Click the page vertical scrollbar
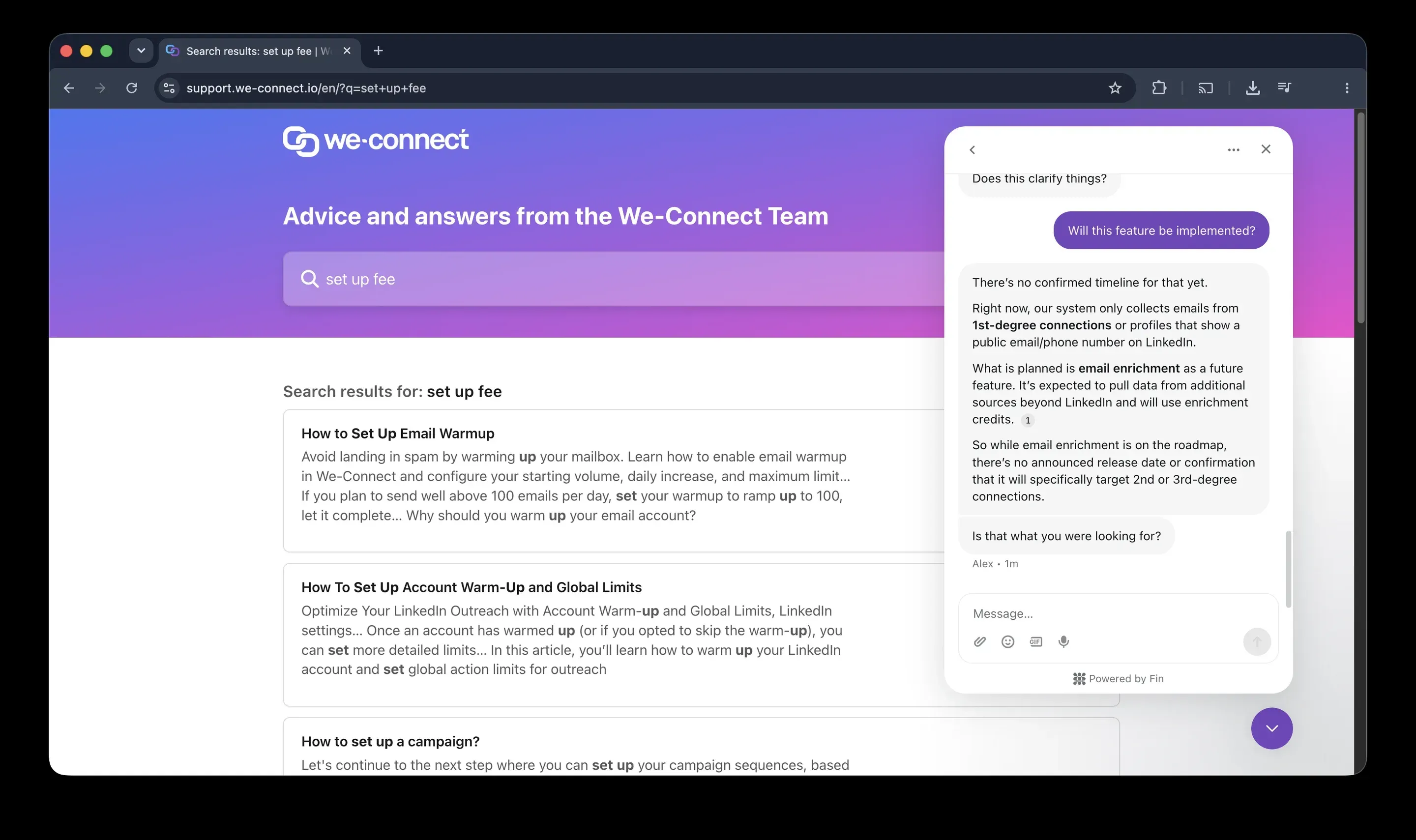This screenshot has height=840, width=1416. coord(1360,218)
